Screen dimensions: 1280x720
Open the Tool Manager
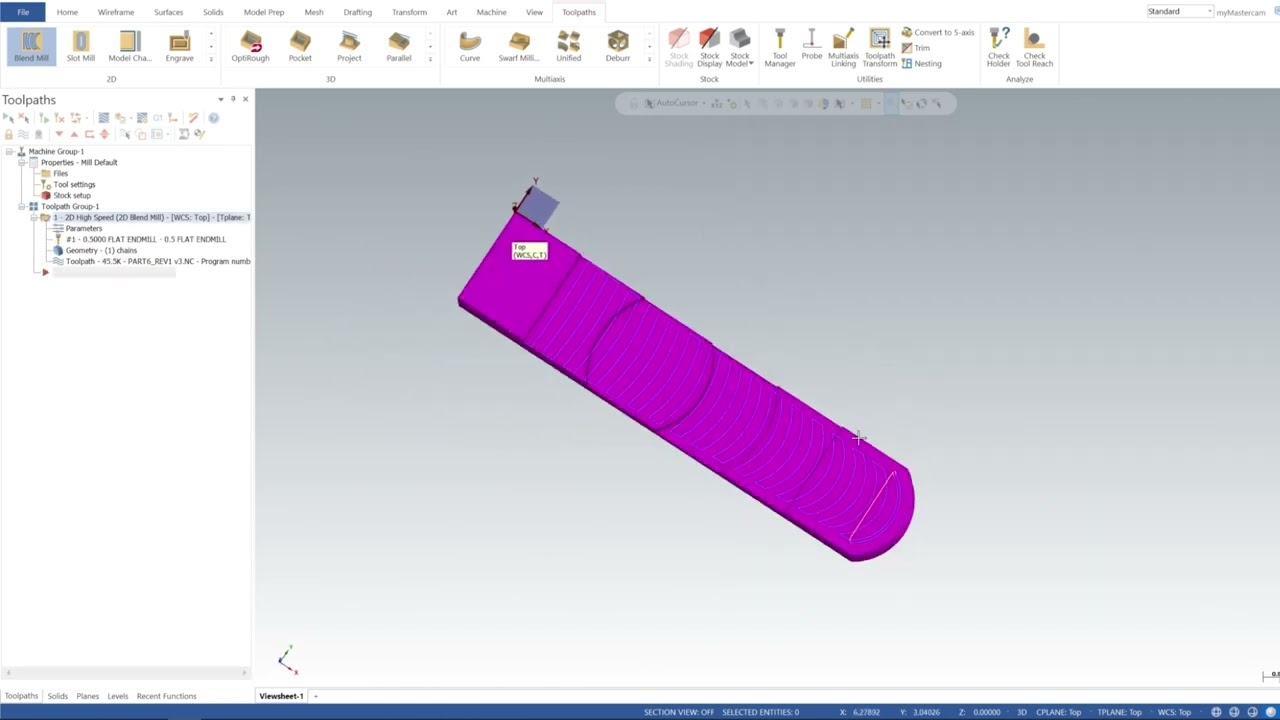(780, 48)
